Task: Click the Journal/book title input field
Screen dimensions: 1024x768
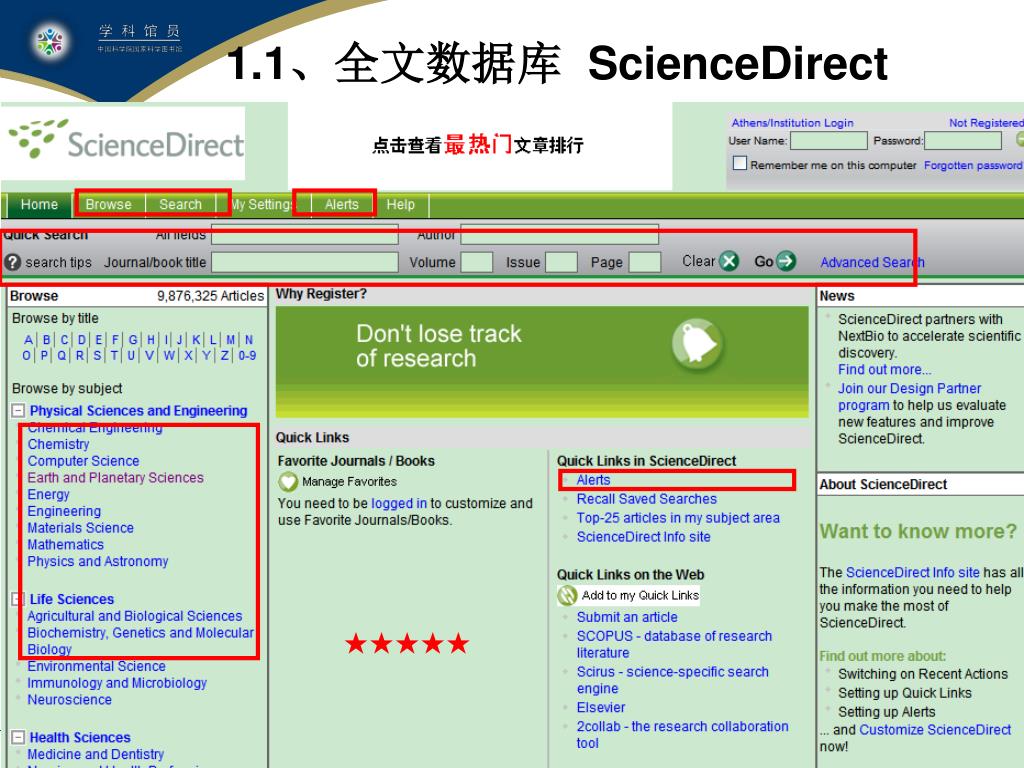Action: pos(305,263)
